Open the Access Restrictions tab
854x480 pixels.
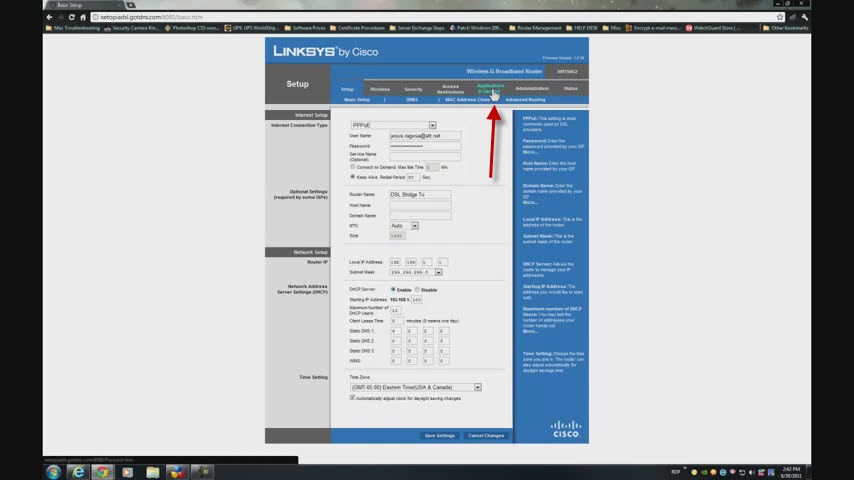coord(450,89)
